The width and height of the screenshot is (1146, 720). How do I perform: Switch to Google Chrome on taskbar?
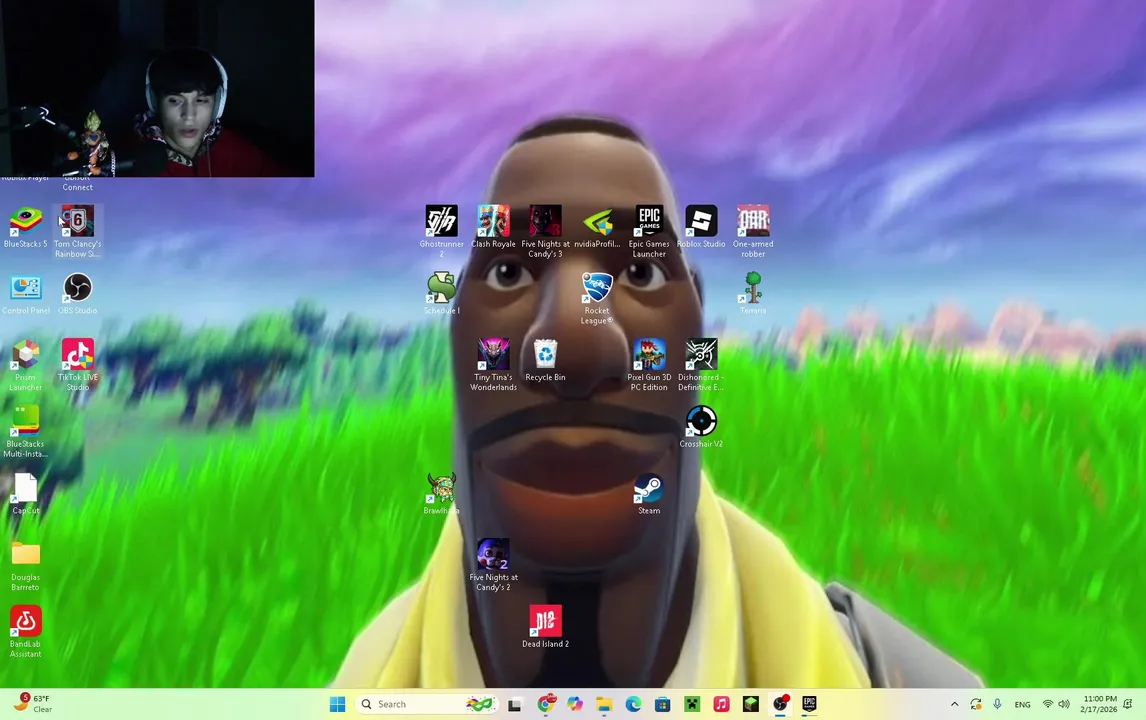tap(545, 704)
